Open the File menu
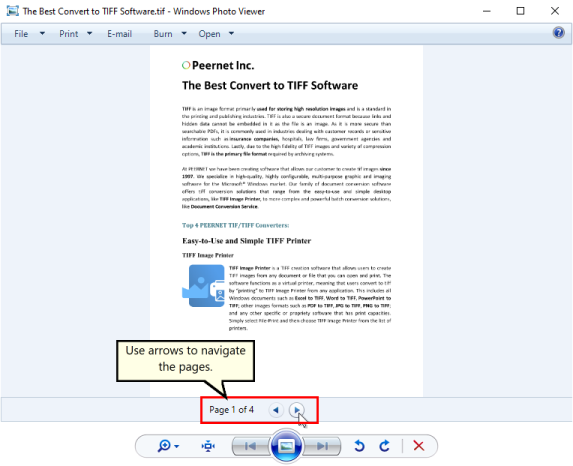The image size is (573, 466). pos(21,34)
